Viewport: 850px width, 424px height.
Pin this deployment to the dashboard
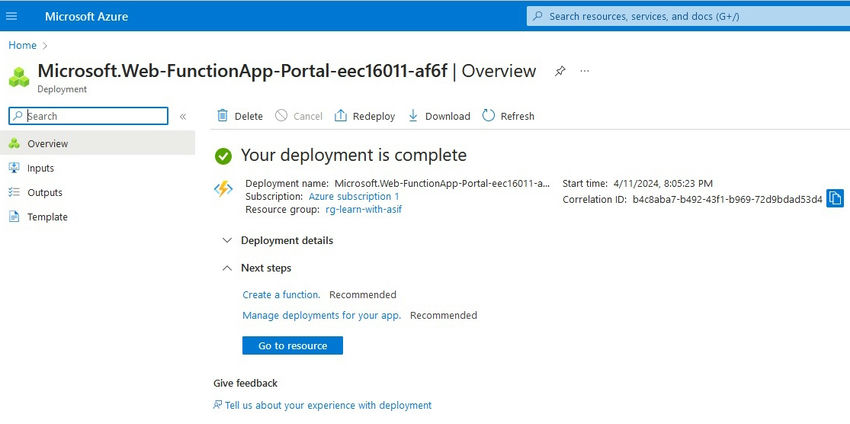[x=561, y=71]
